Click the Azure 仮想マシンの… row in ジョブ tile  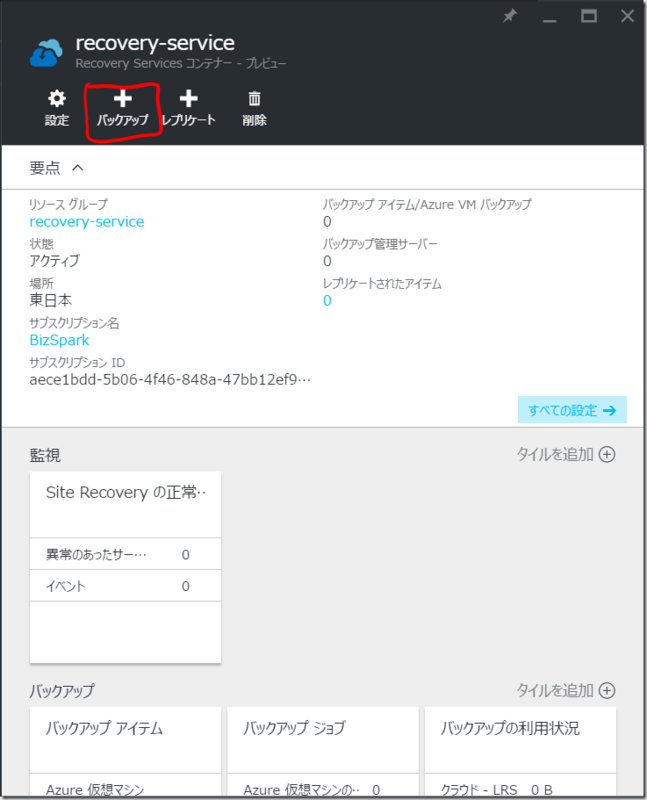click(323, 786)
